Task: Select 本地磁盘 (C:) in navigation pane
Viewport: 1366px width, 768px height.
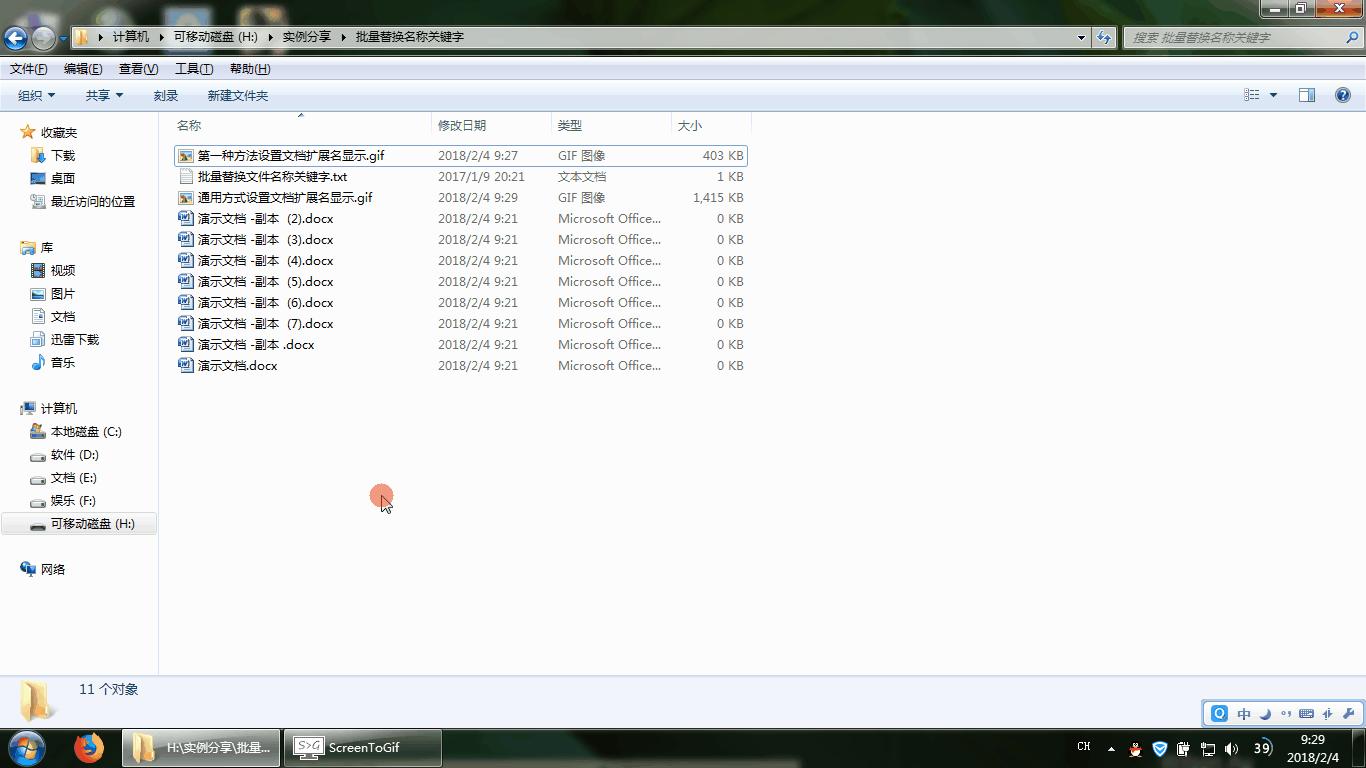Action: tap(86, 432)
